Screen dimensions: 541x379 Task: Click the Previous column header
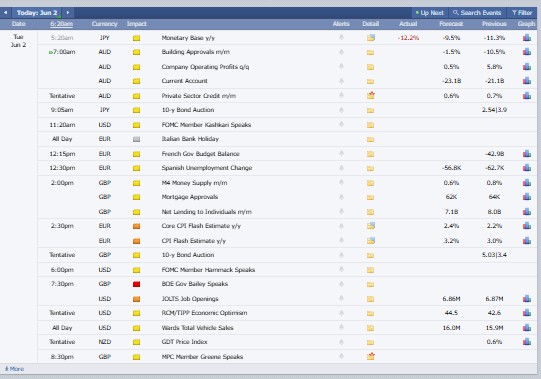pos(494,24)
